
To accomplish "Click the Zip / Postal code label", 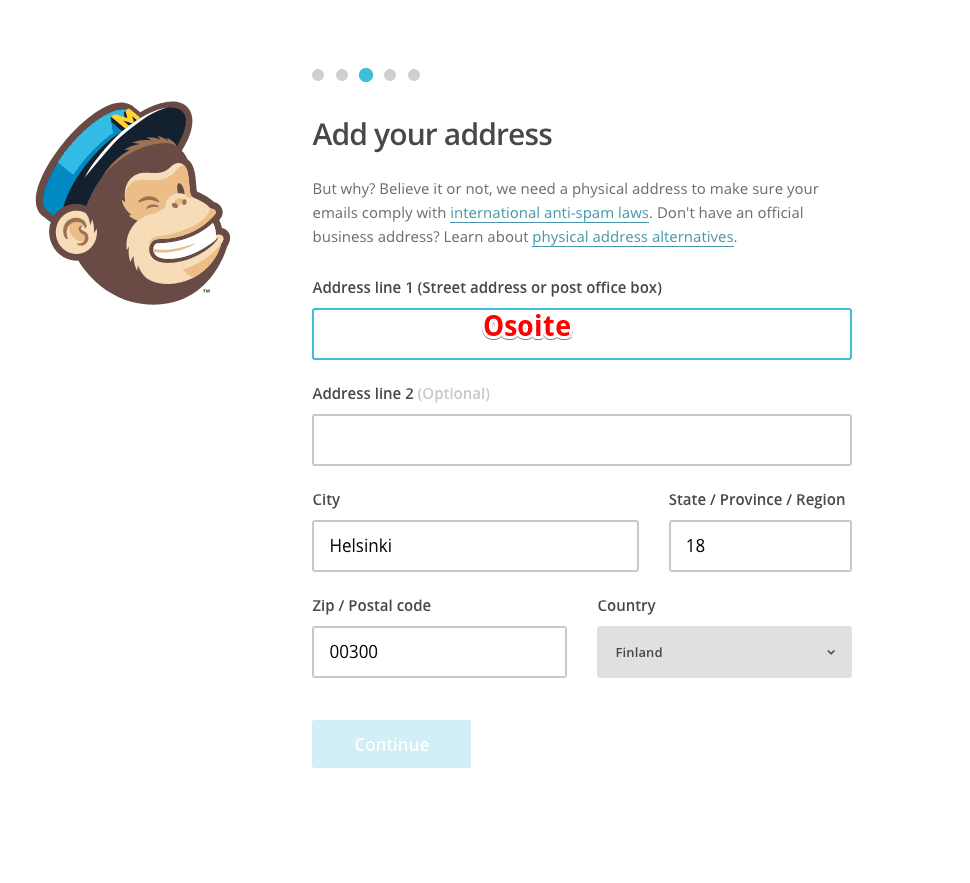I will click(x=371, y=605).
